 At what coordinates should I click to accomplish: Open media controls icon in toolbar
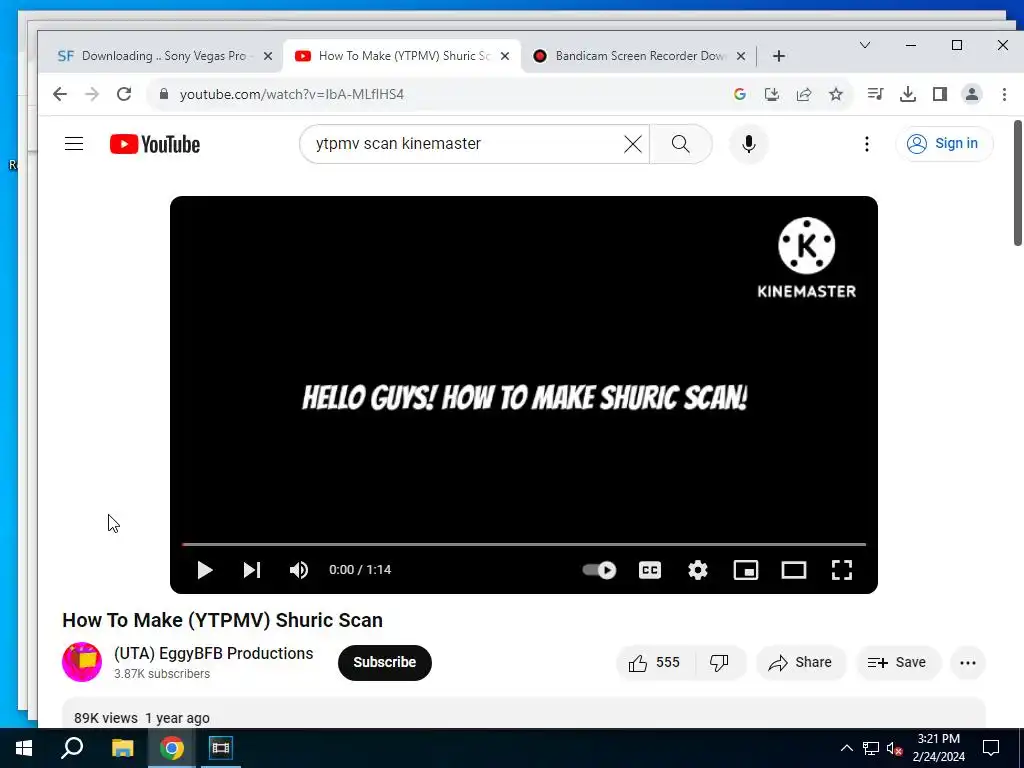tap(875, 94)
